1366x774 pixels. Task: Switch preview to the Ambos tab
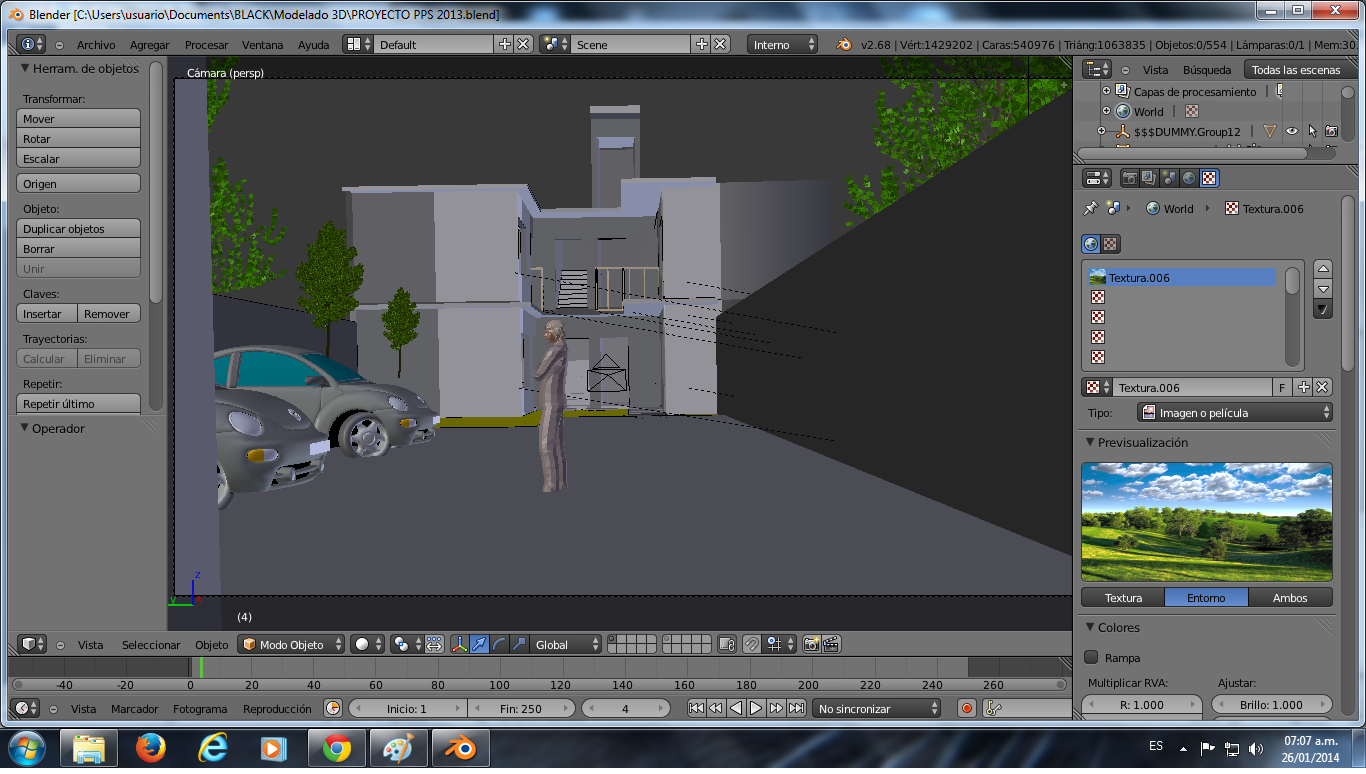(x=1290, y=598)
